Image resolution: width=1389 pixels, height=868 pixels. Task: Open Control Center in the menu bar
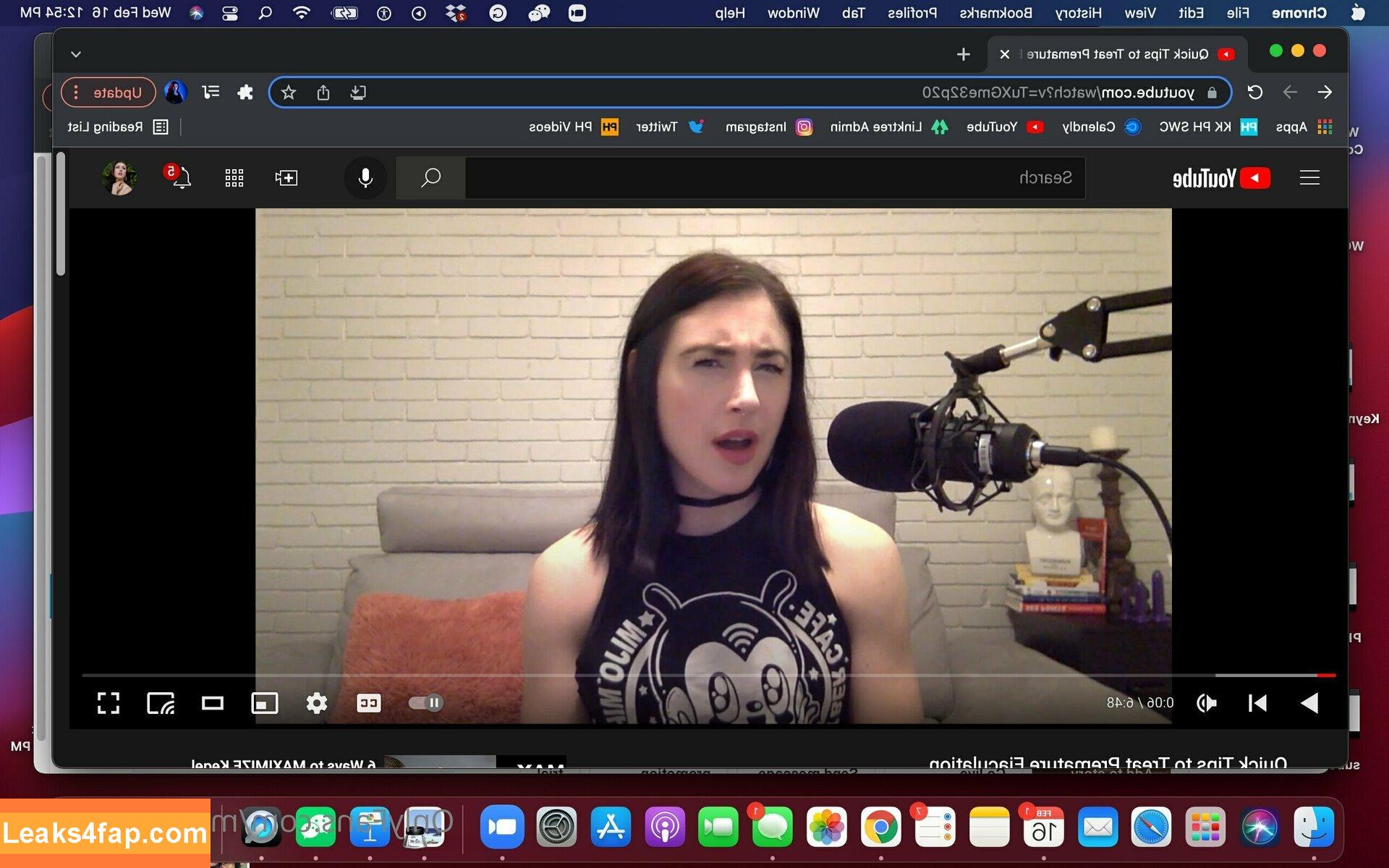[x=230, y=13]
